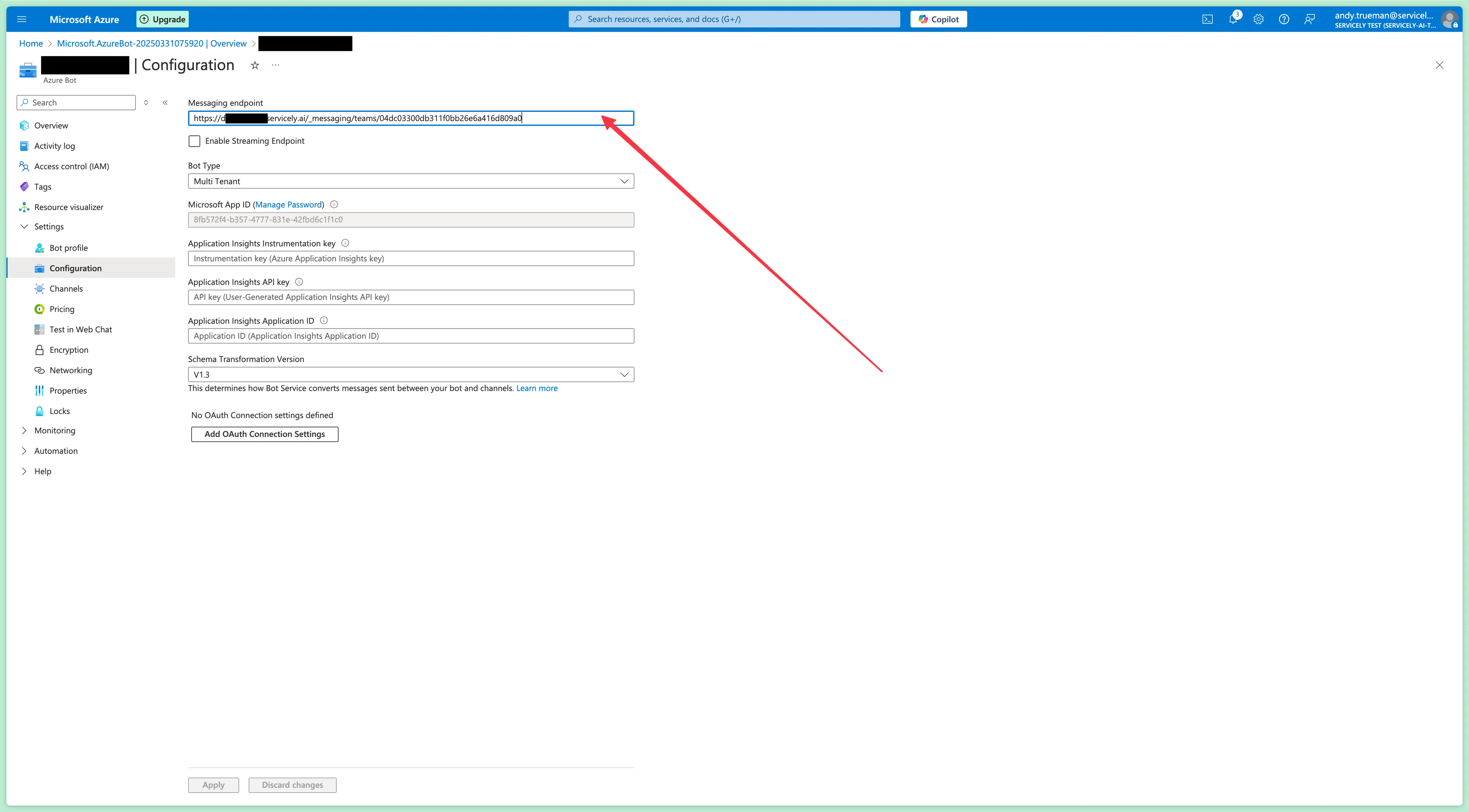Collapse the resource sidebar with double chevron
Image resolution: width=1469 pixels, height=812 pixels.
165,103
